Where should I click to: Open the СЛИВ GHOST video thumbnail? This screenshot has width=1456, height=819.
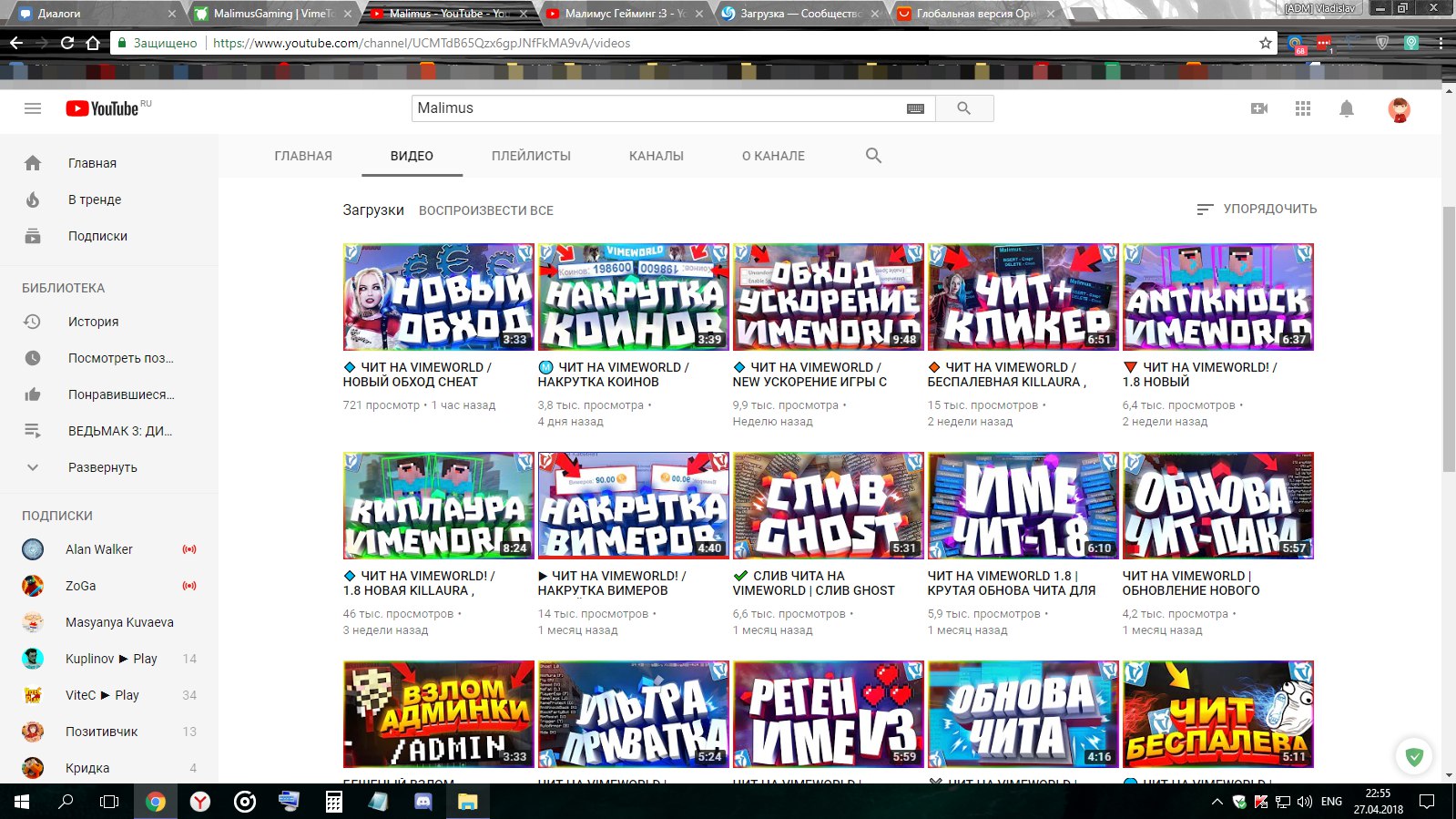coord(828,506)
